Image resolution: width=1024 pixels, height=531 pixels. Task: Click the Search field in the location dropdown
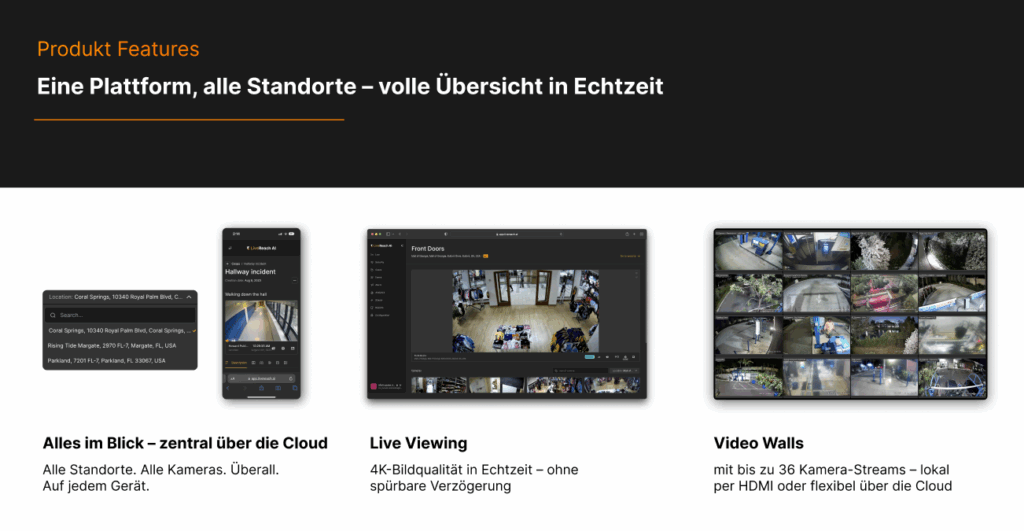click(121, 315)
